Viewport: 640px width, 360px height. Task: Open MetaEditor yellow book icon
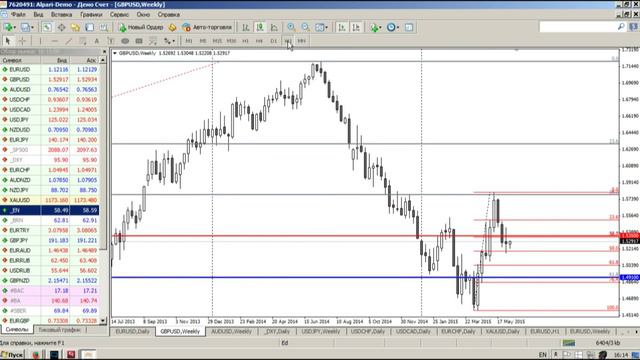point(172,27)
